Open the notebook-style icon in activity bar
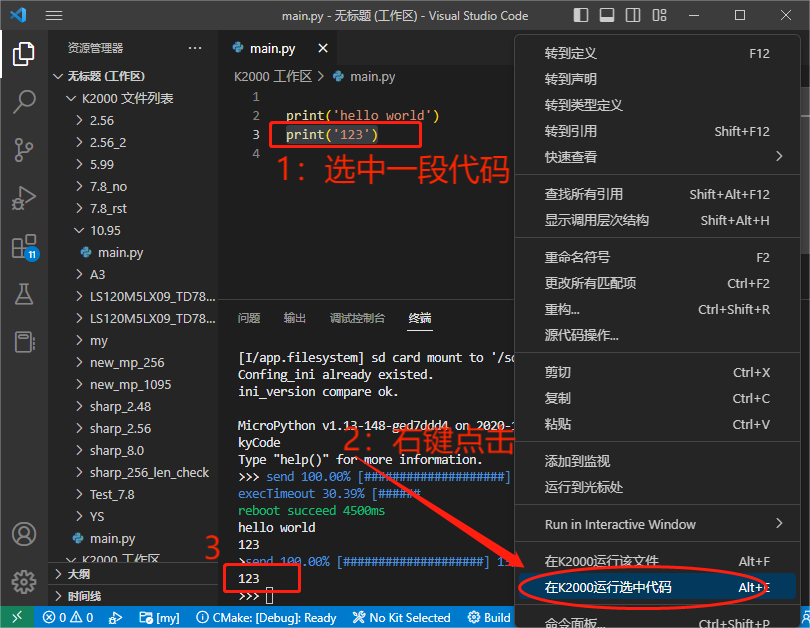Viewport: 810px width, 628px height. click(24, 341)
